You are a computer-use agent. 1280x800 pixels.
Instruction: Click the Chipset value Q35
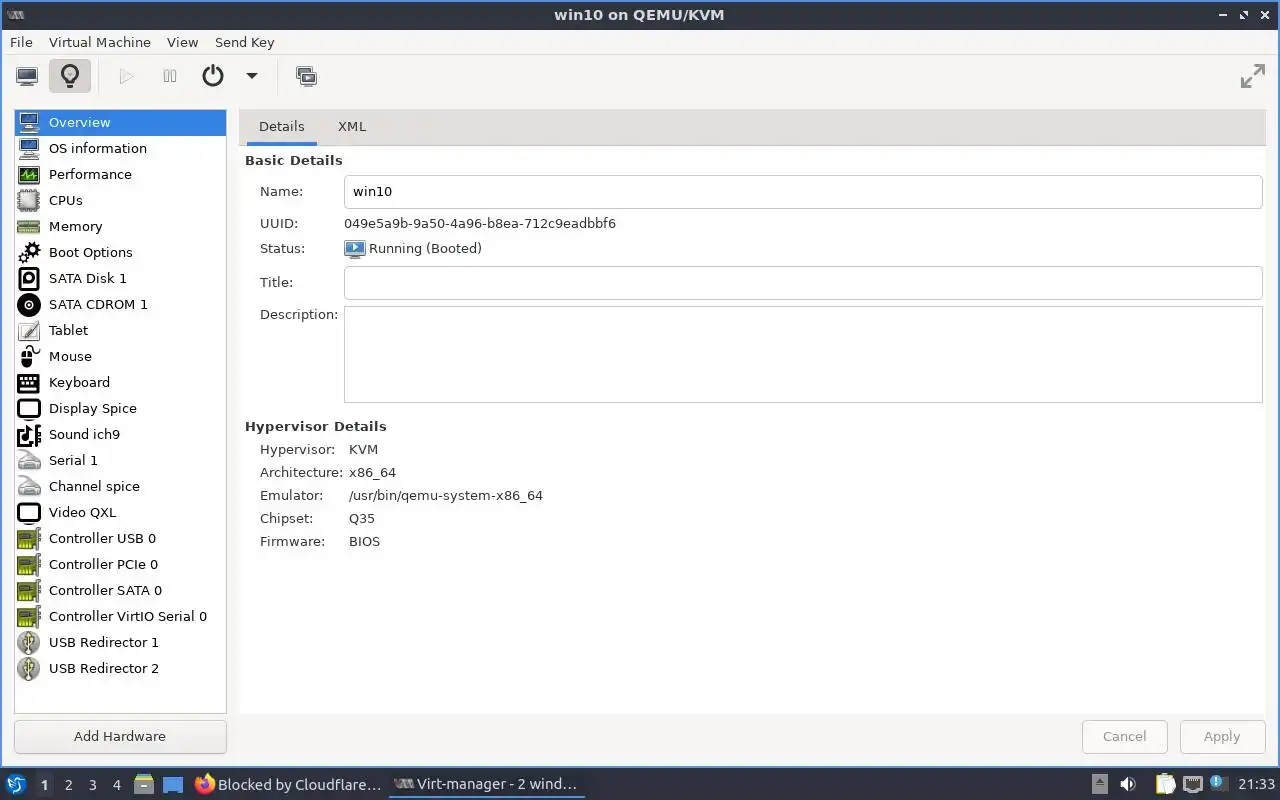[362, 518]
